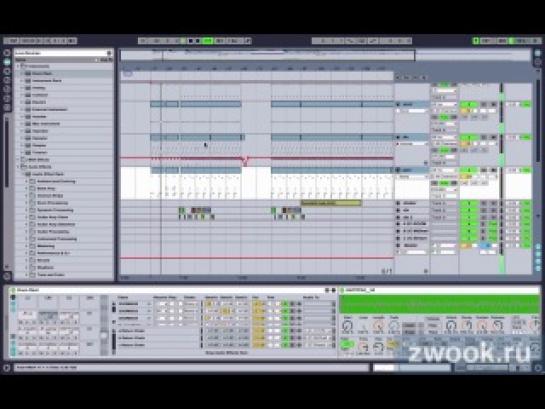
Task: Collapse the Instruments folder in the browser
Action: (18, 66)
